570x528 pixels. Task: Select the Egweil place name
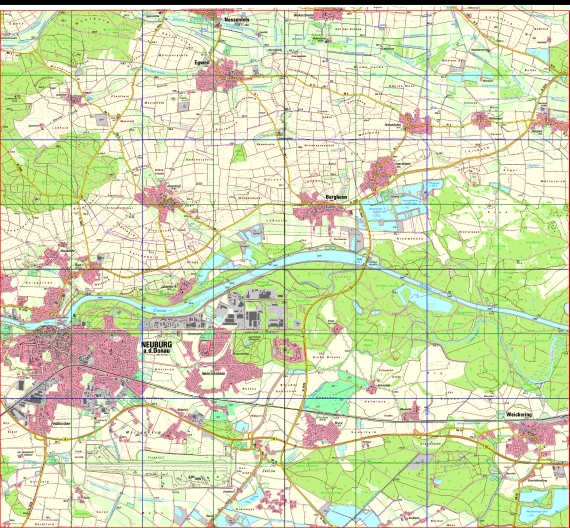[202, 63]
